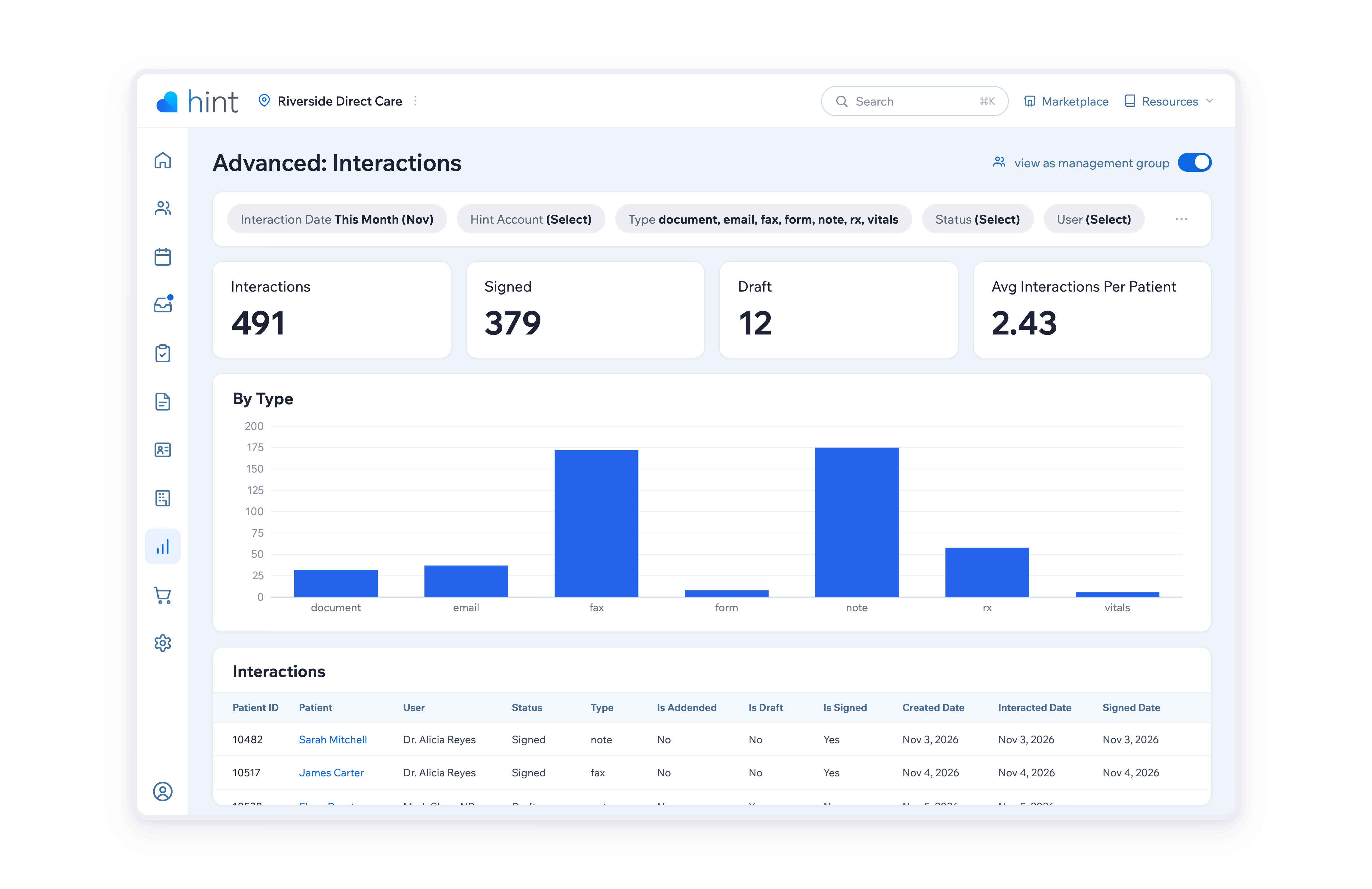Viewport: 1372px width, 889px height.
Task: Open Sarah Mitchell patient link
Action: click(333, 739)
